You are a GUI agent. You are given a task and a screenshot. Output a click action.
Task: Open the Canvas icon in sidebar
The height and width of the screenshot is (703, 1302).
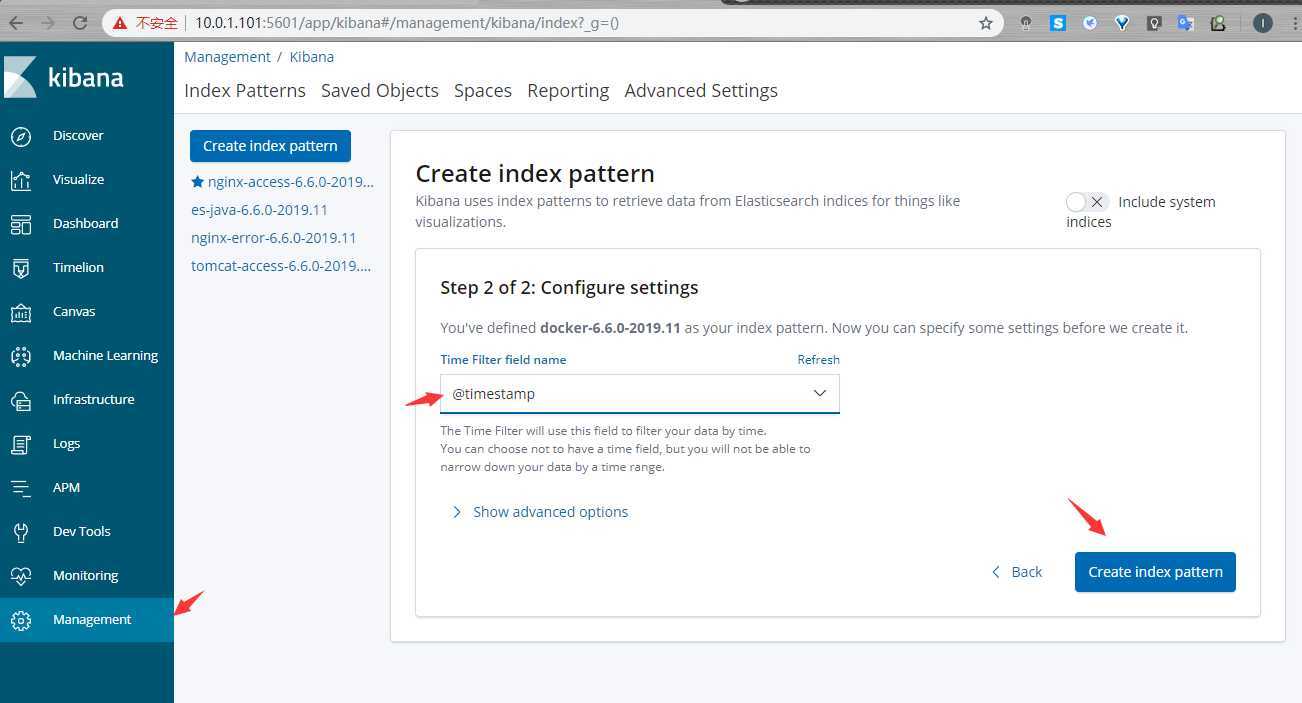(x=21, y=312)
